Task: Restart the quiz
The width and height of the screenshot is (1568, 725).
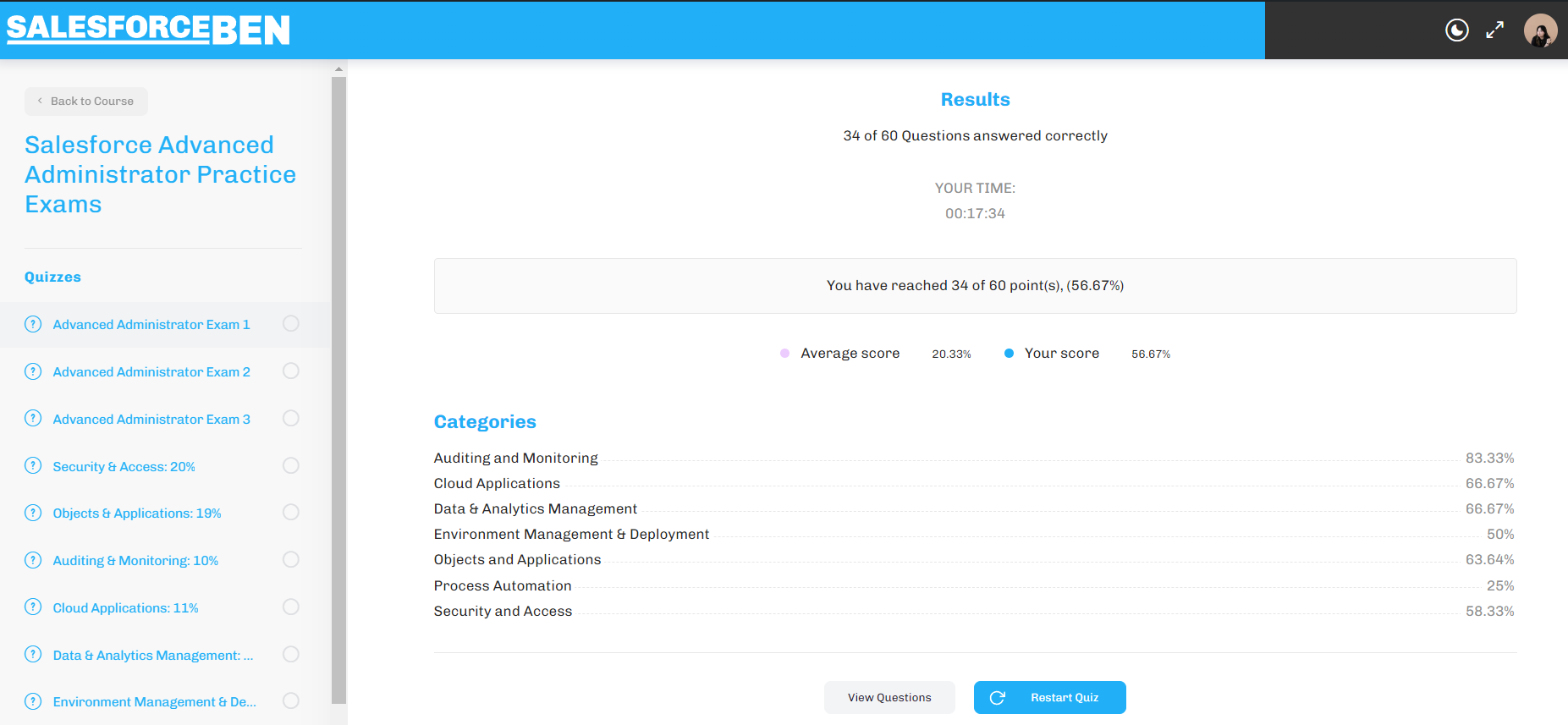Action: click(1049, 698)
